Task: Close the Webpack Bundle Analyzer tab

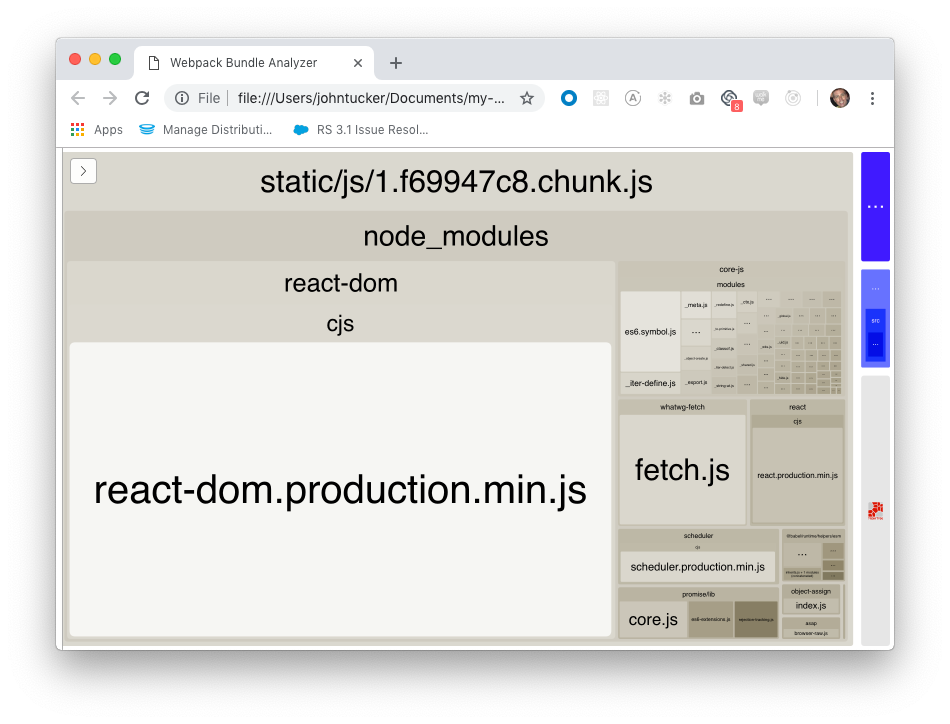Action: pyautogui.click(x=358, y=63)
